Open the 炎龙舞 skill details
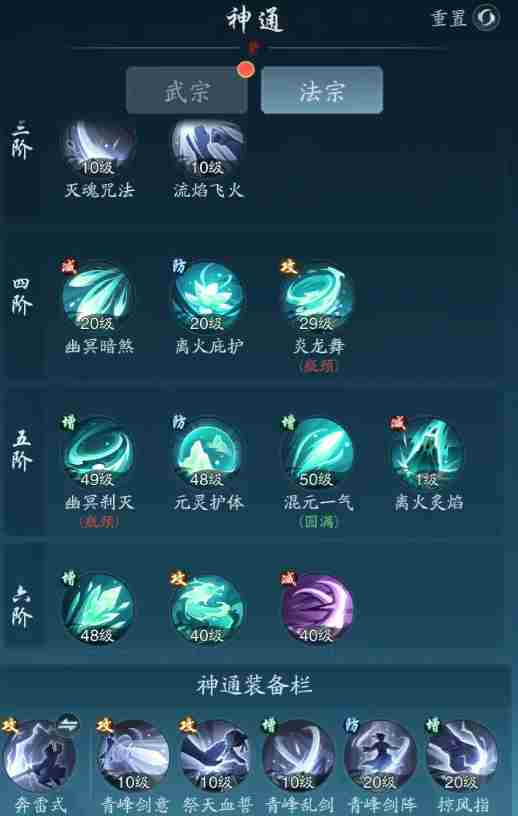 (317, 299)
